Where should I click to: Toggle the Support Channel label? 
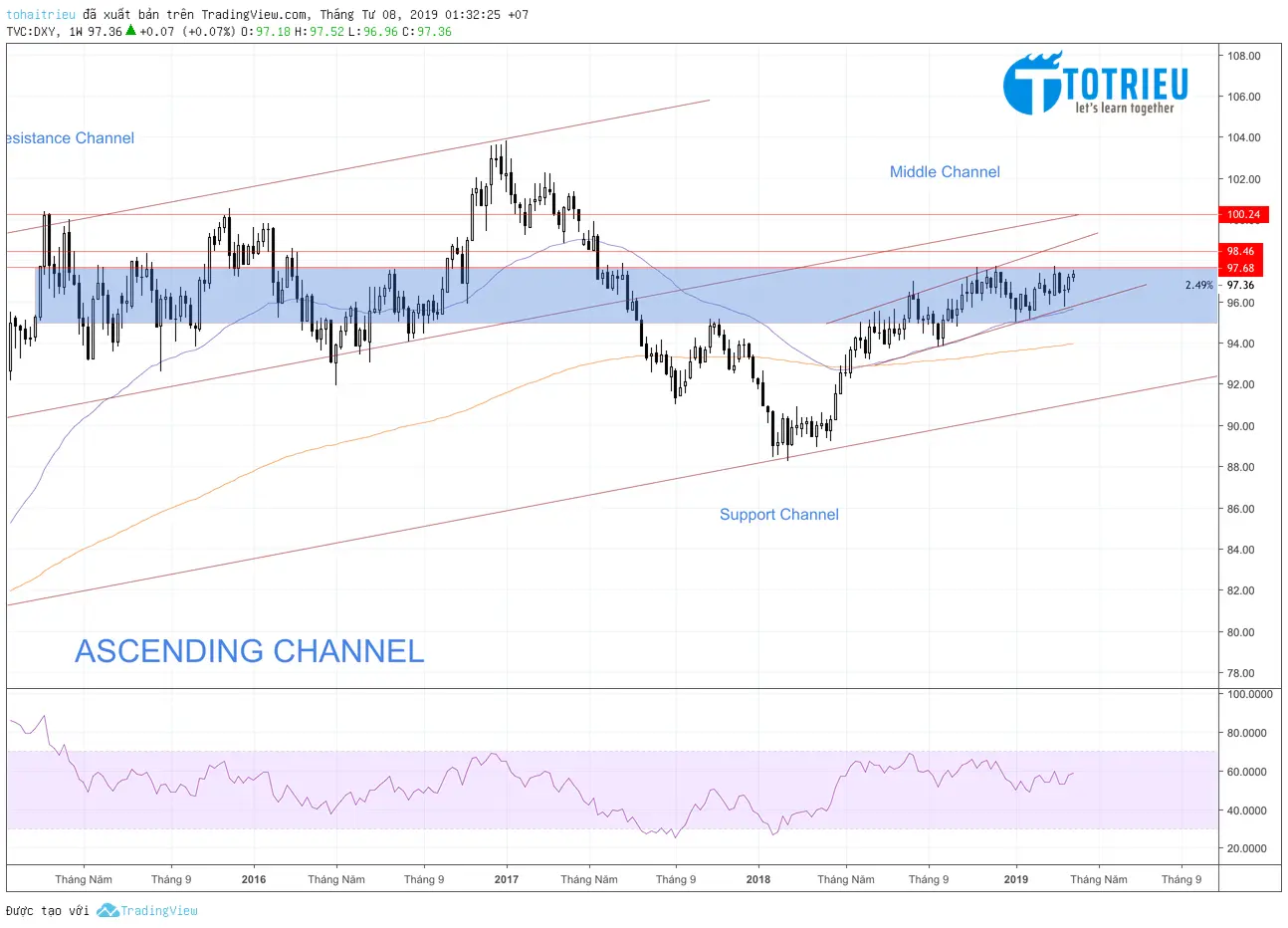[x=779, y=514]
